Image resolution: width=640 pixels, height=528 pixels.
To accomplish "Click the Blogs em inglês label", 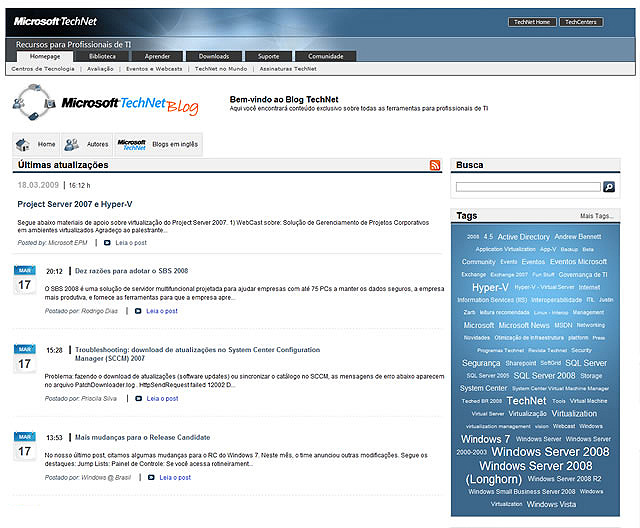I will coord(175,144).
